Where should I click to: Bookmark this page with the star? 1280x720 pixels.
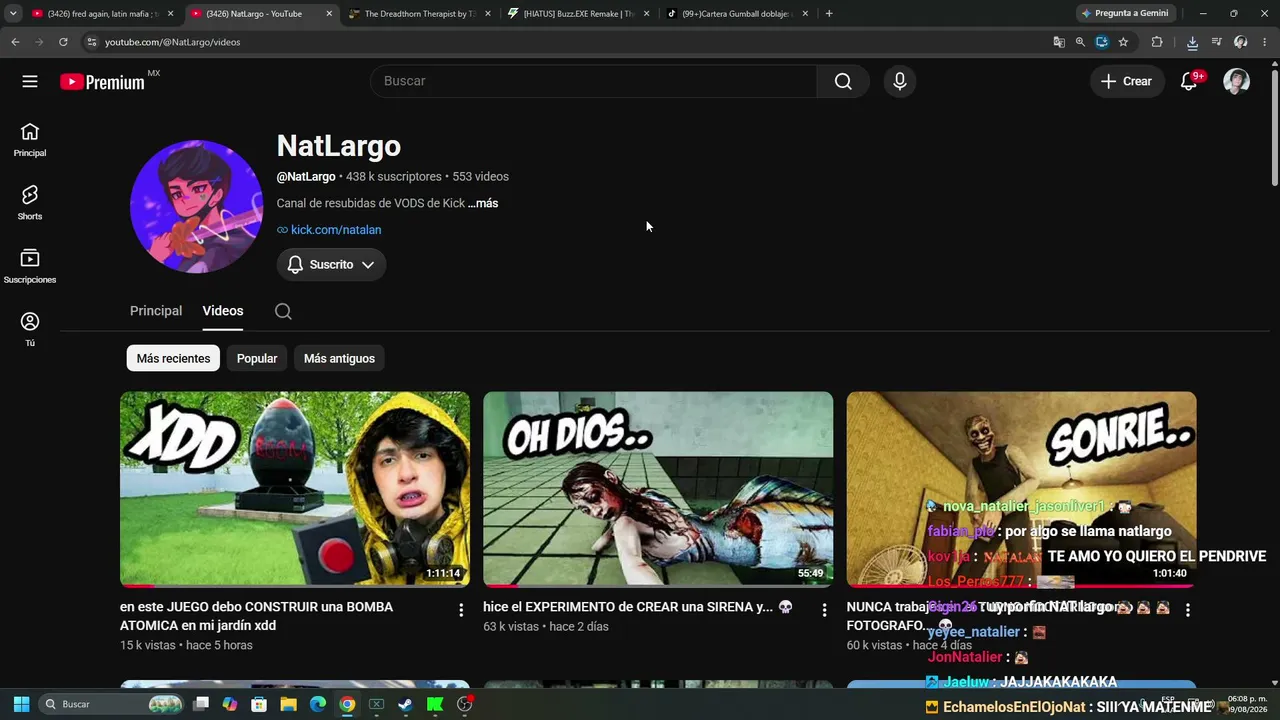click(x=1123, y=42)
